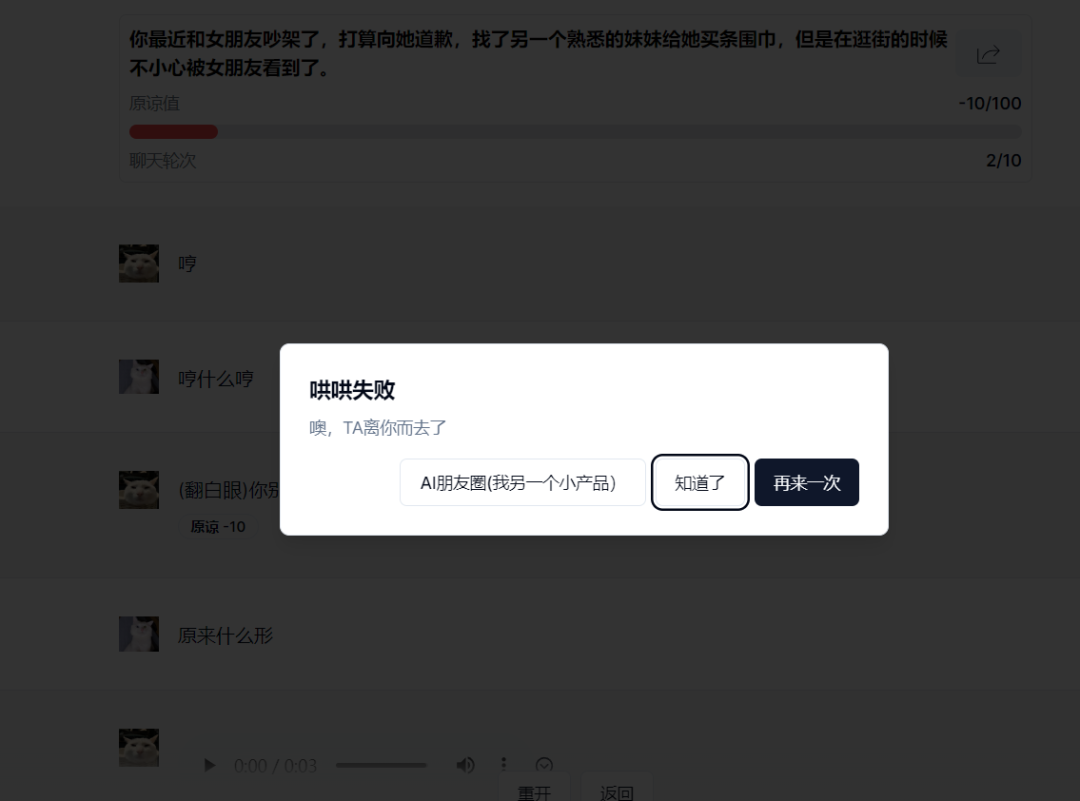Click the 返回 back button
The width and height of the screenshot is (1080, 801).
[616, 792]
